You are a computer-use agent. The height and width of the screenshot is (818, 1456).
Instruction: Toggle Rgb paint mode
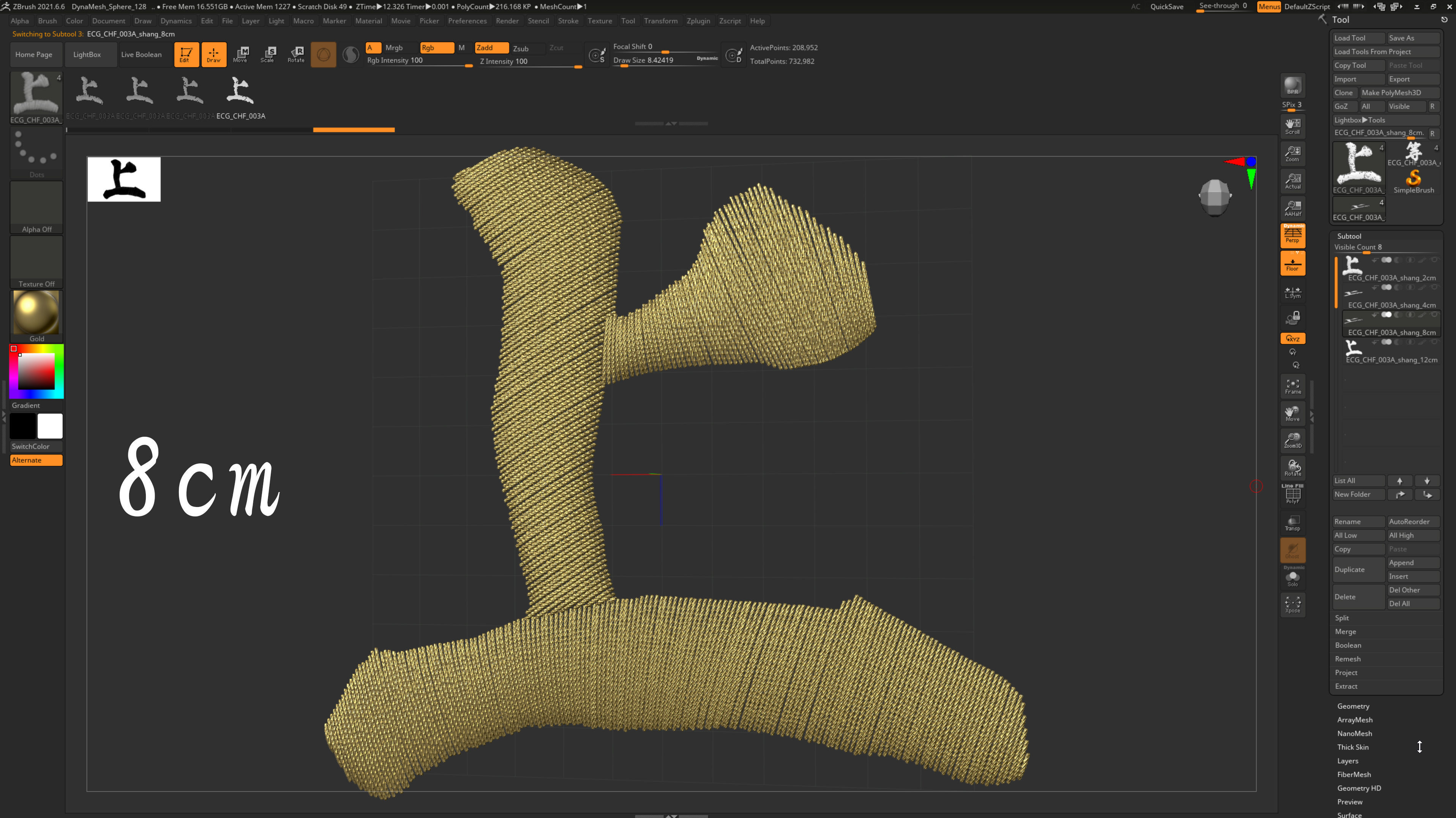436,47
